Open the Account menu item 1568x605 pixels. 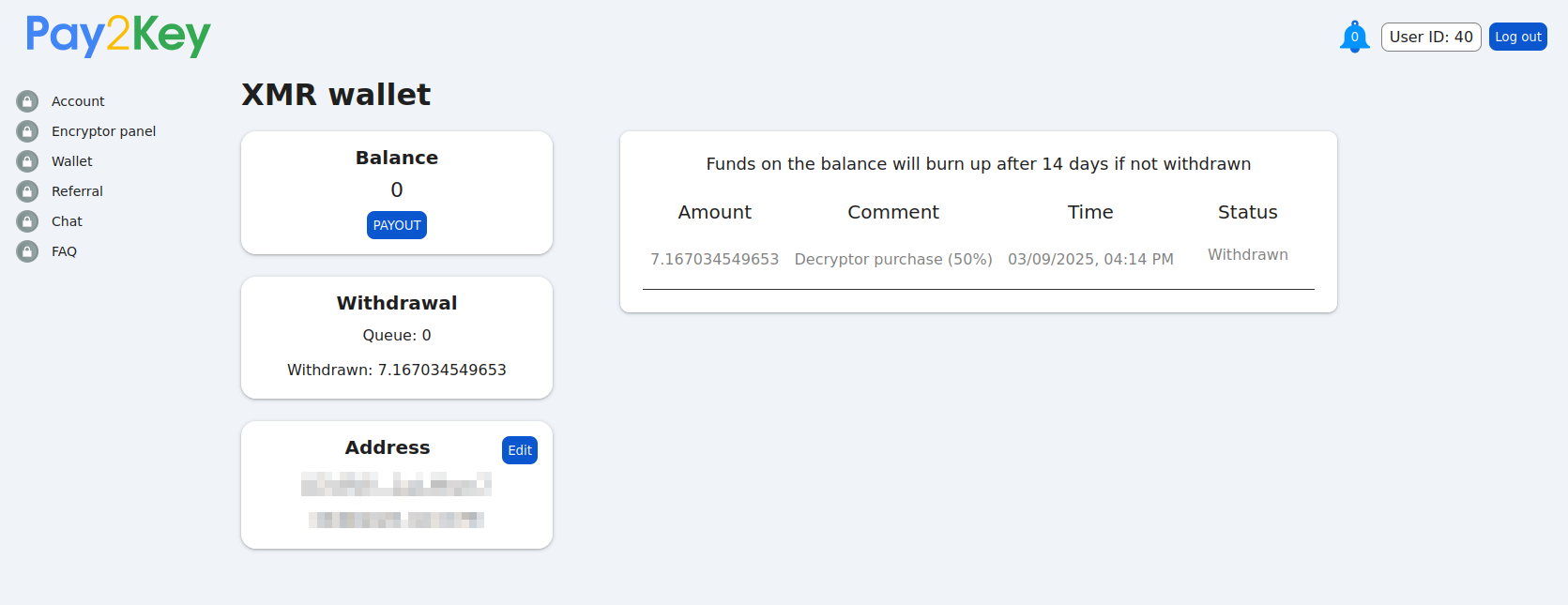(x=78, y=101)
